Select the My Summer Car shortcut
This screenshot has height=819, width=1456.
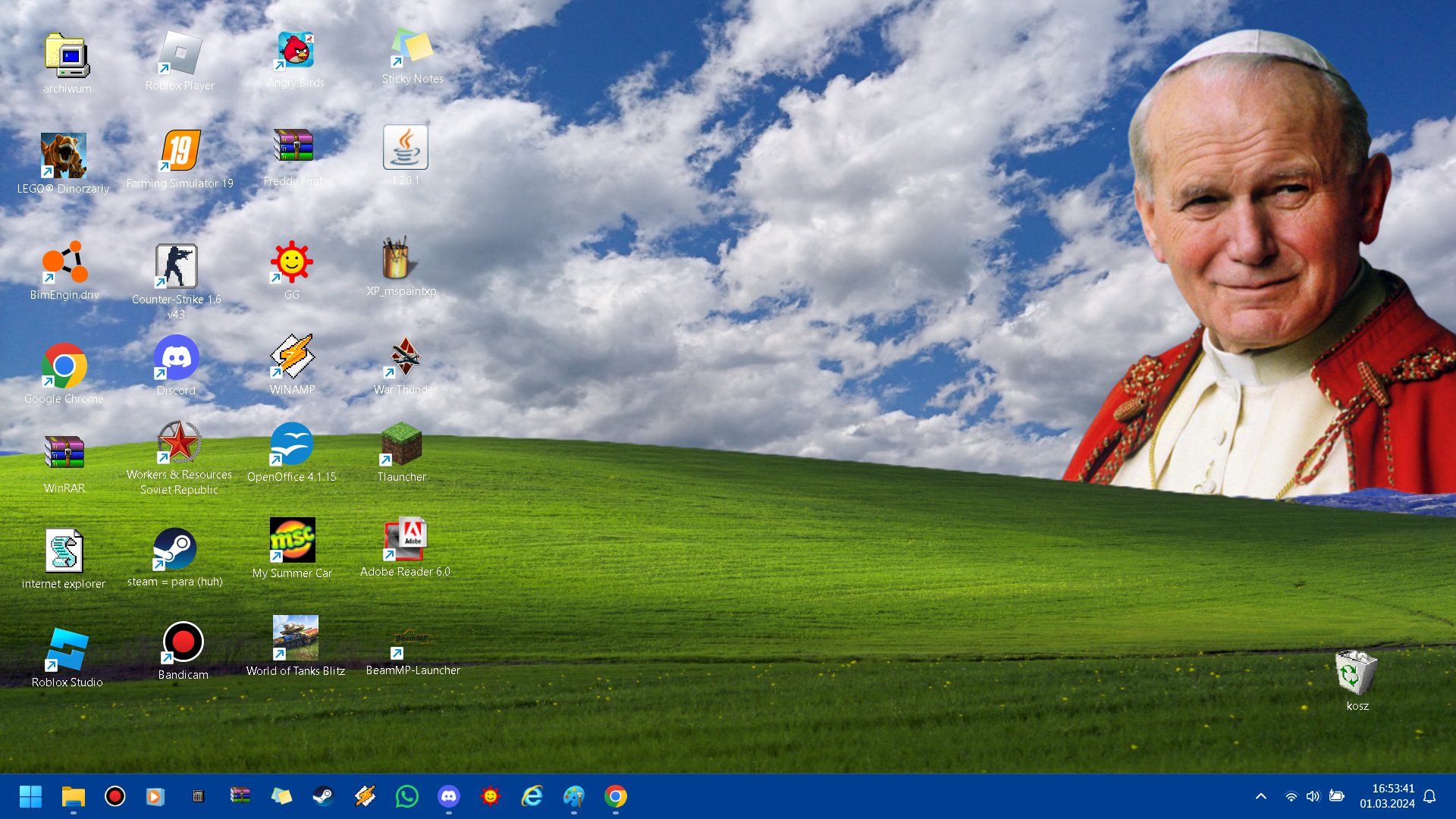[292, 540]
